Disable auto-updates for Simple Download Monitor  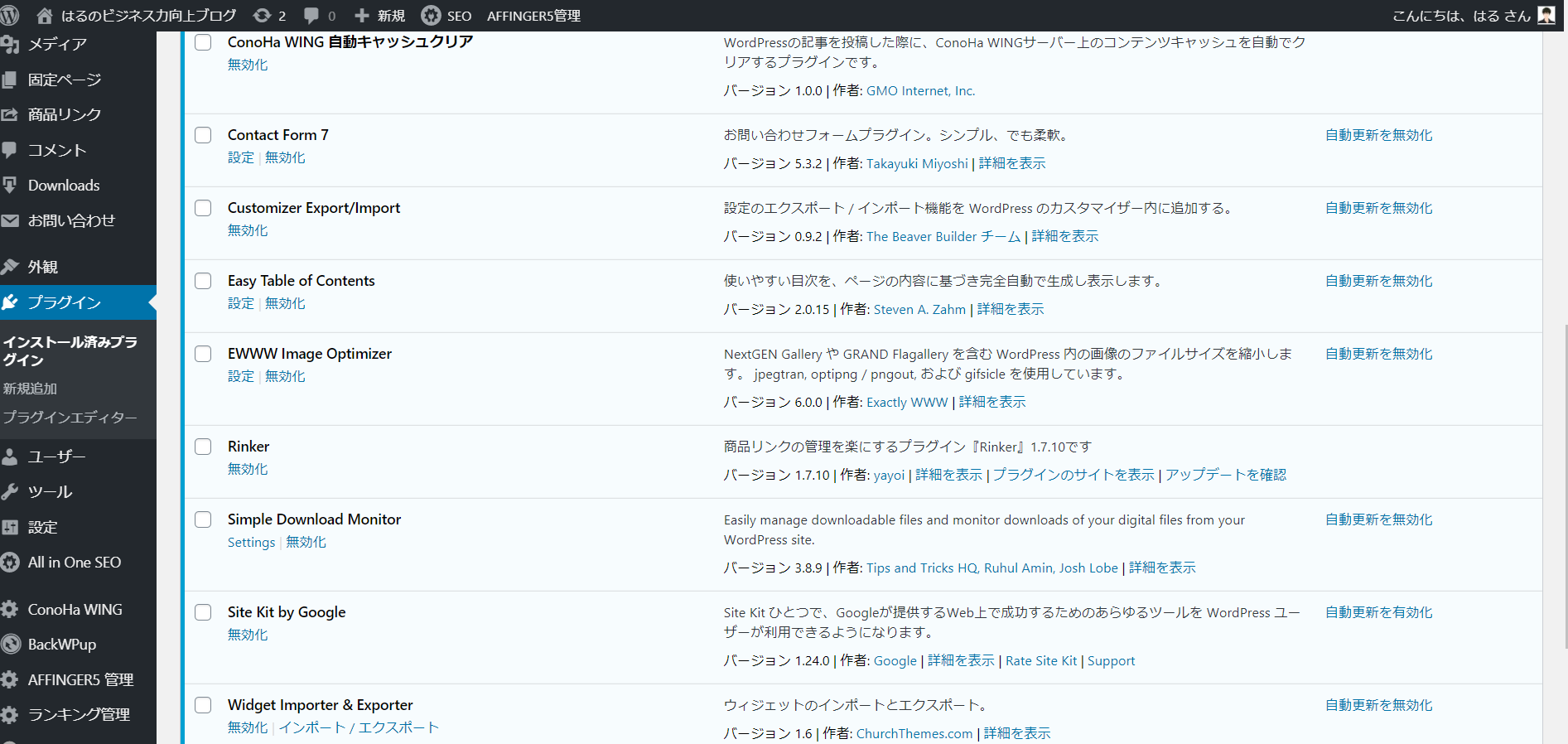[x=1379, y=519]
